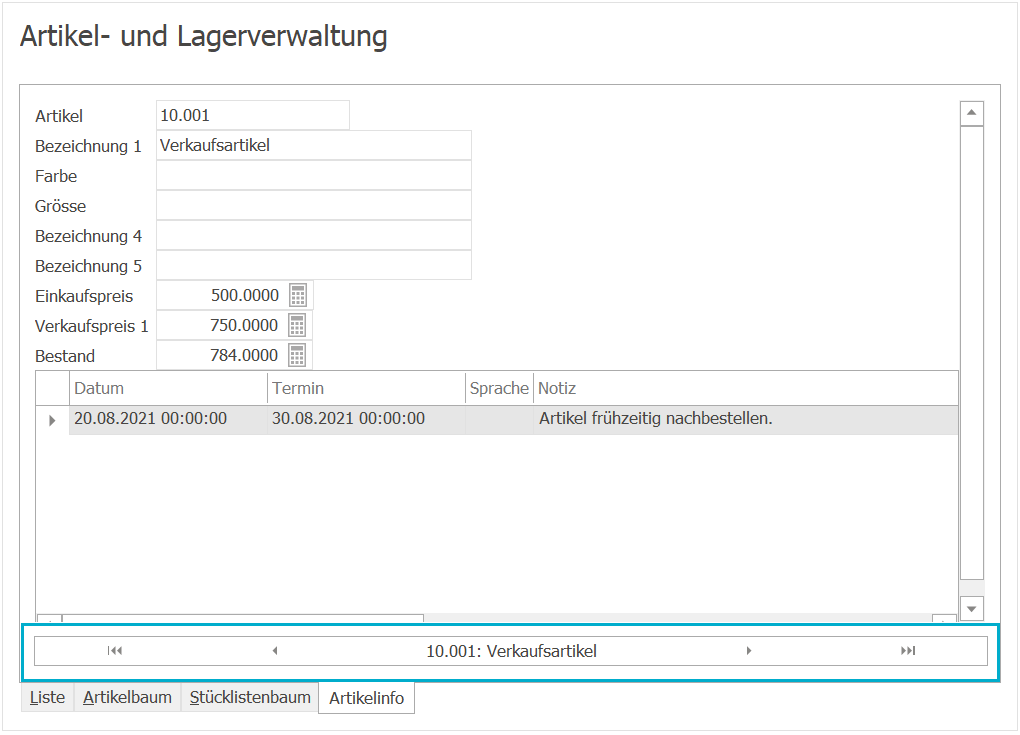Click the vertical scrollbar up arrow
This screenshot has height=735, width=1020.
[971, 113]
